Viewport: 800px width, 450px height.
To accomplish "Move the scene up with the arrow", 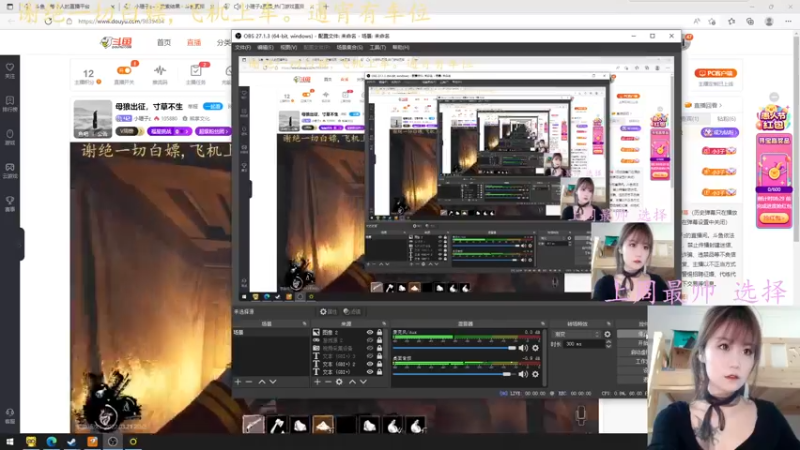I will pyautogui.click(x=262, y=382).
